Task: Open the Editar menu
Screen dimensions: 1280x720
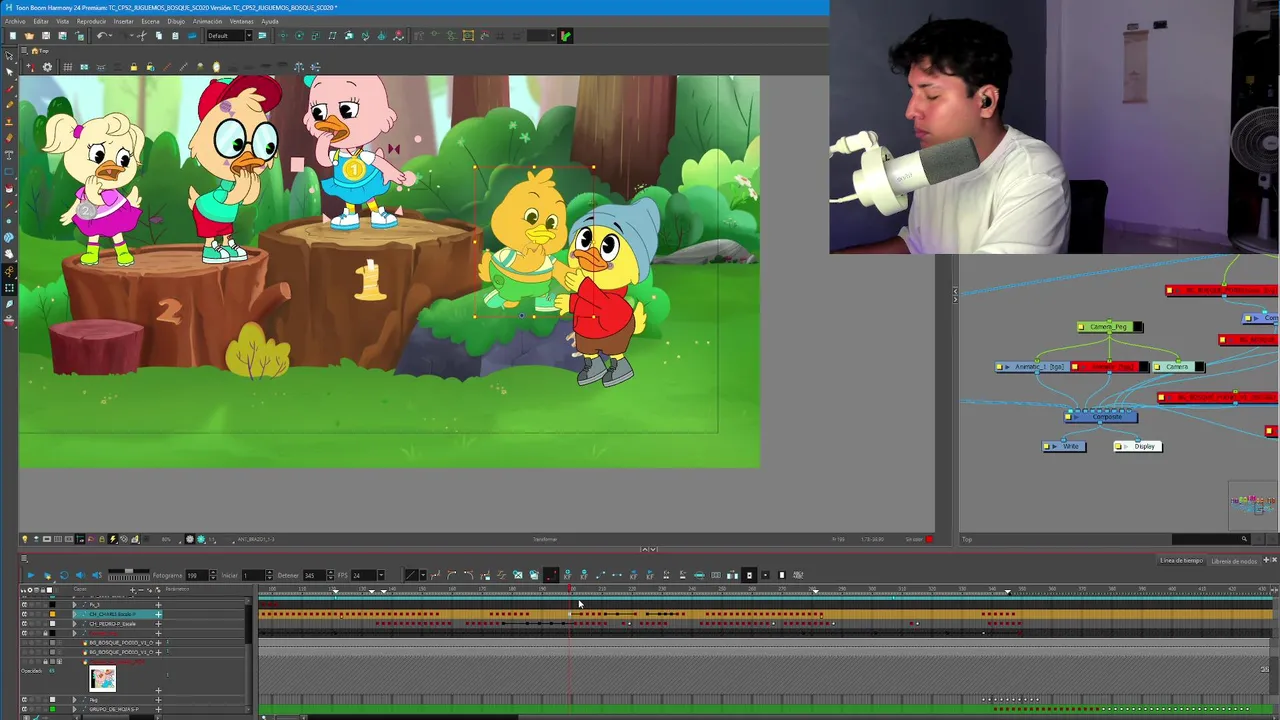Action: click(x=41, y=21)
